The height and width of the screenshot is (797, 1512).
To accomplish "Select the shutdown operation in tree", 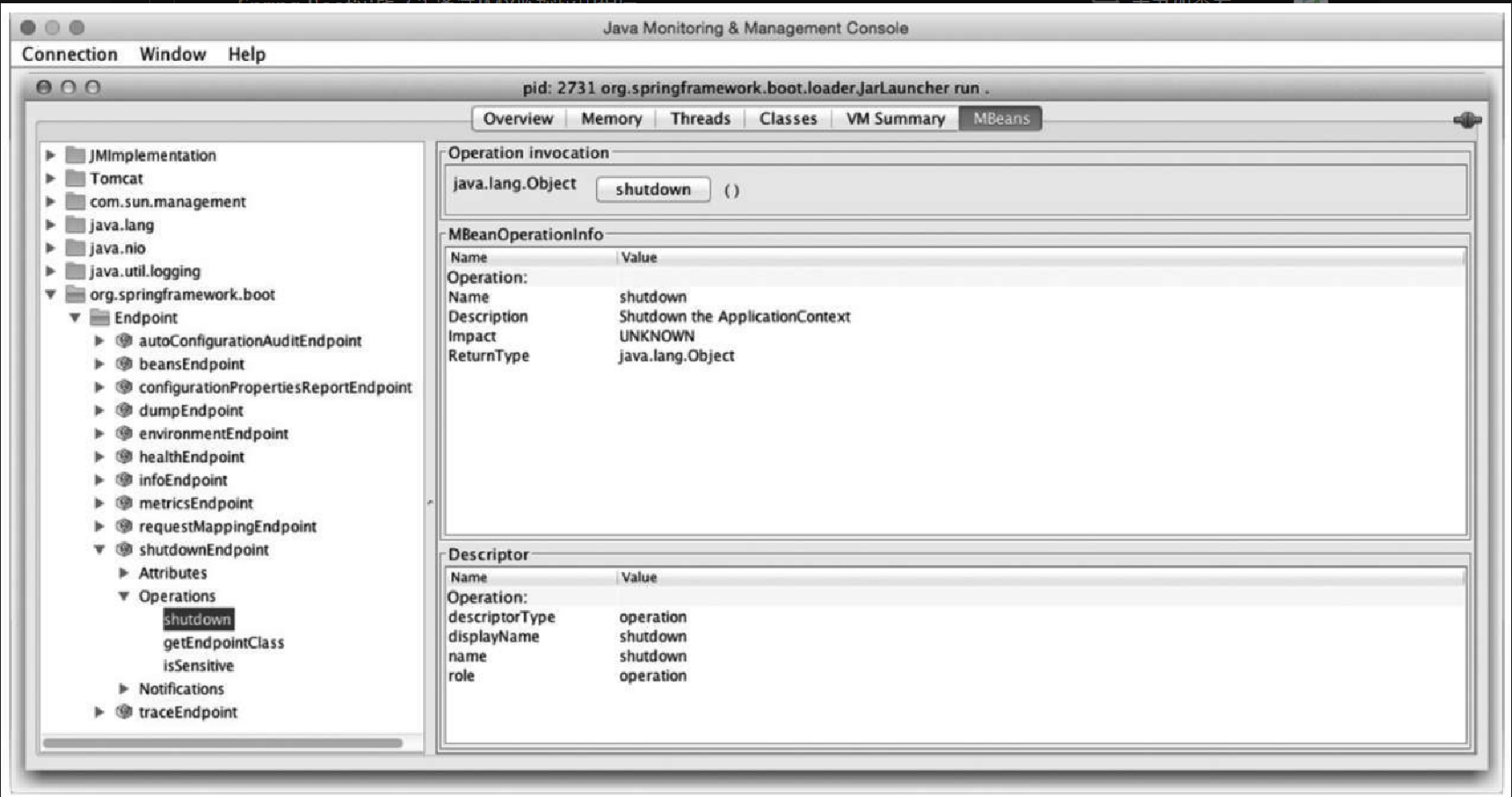I will coord(198,619).
